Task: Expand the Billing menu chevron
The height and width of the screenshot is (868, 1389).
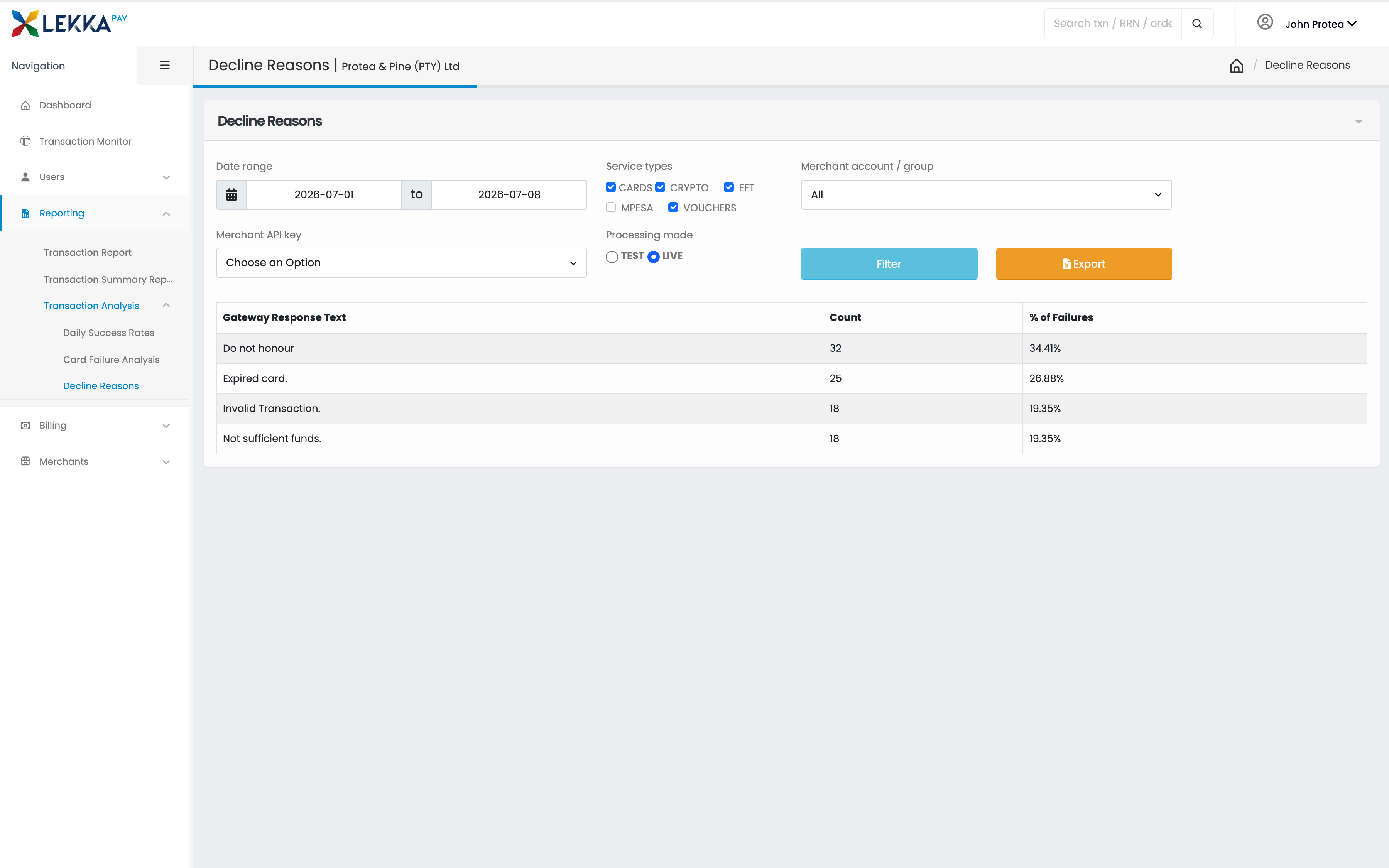Action: coord(166,426)
